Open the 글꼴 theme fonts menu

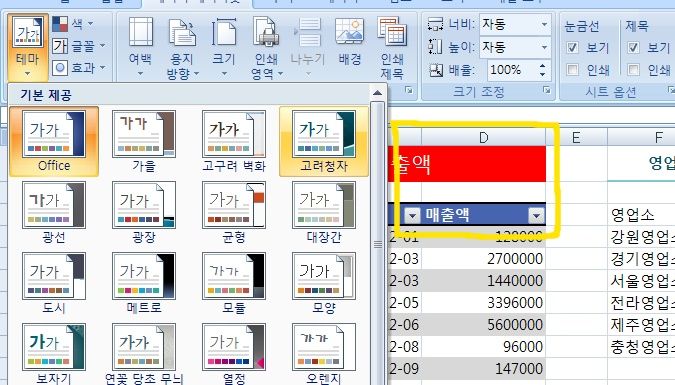coord(79,46)
